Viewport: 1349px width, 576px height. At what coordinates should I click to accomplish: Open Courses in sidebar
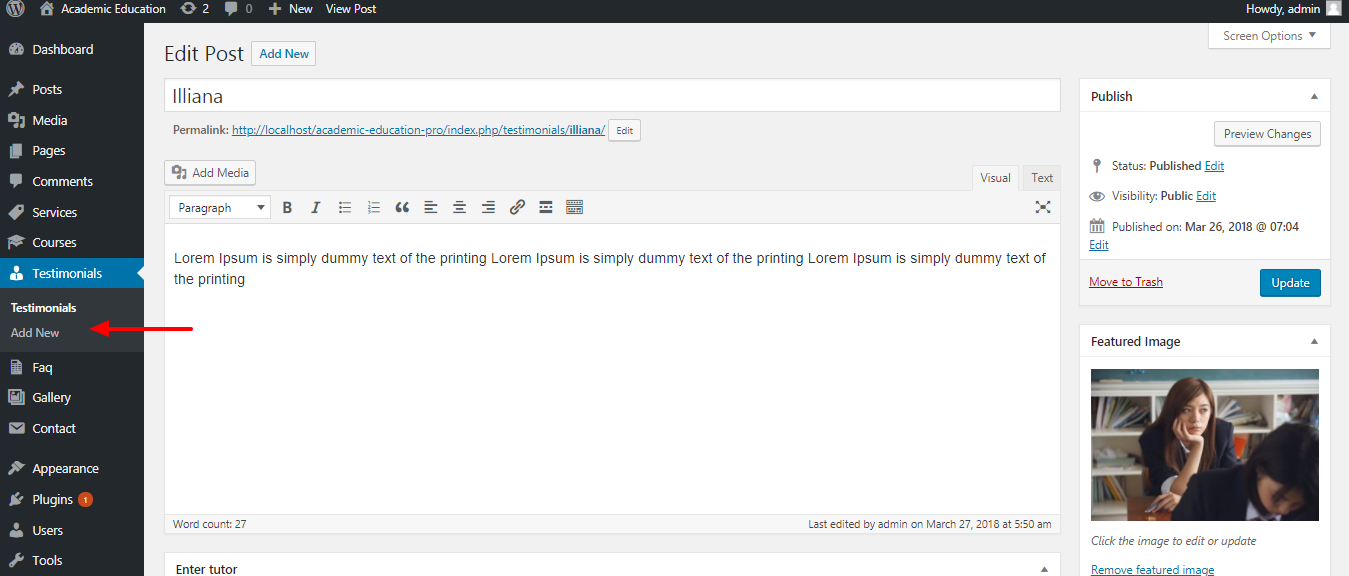(x=72, y=242)
